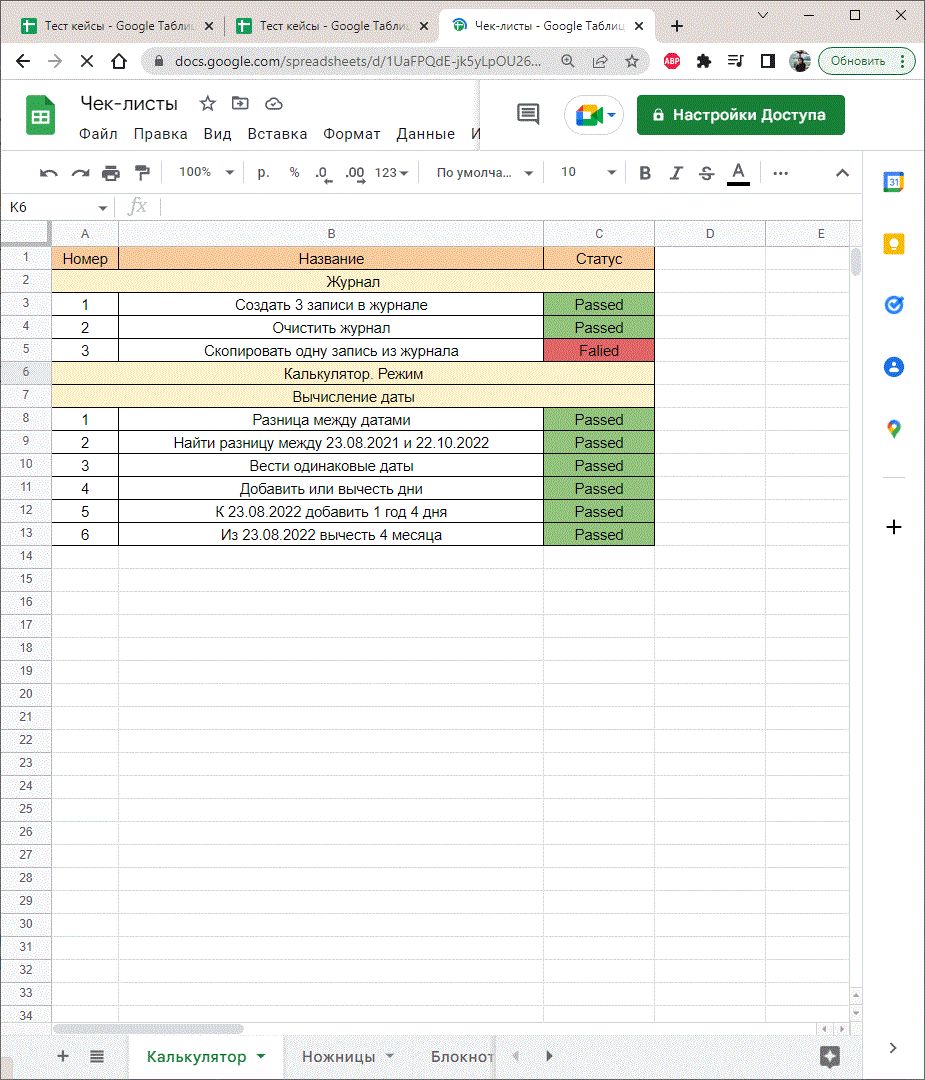Viewport: 925px width, 1080px height.
Task: Switch to first Тест кейсы browser tab
Action: tap(117, 26)
